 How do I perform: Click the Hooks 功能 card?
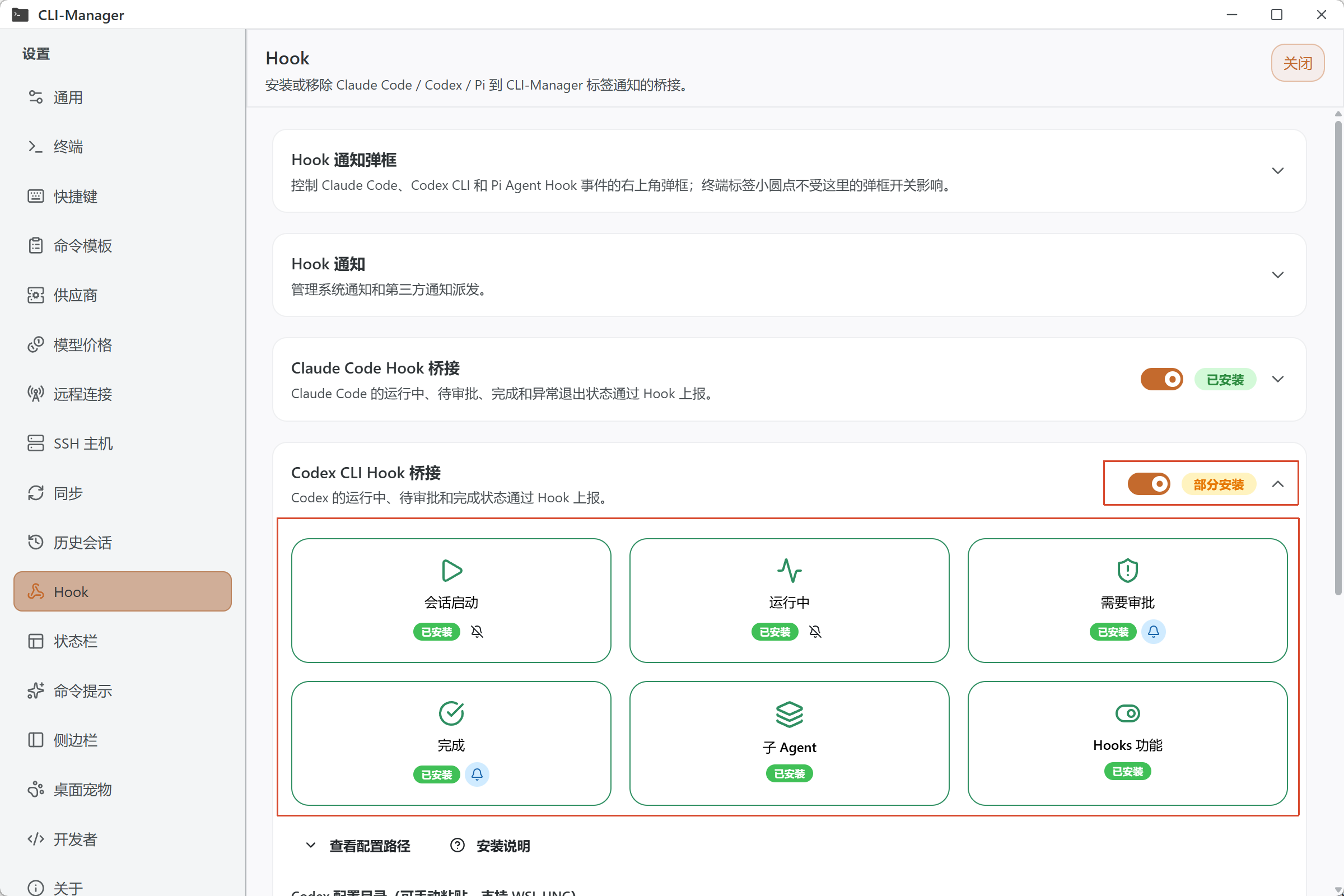(1127, 743)
